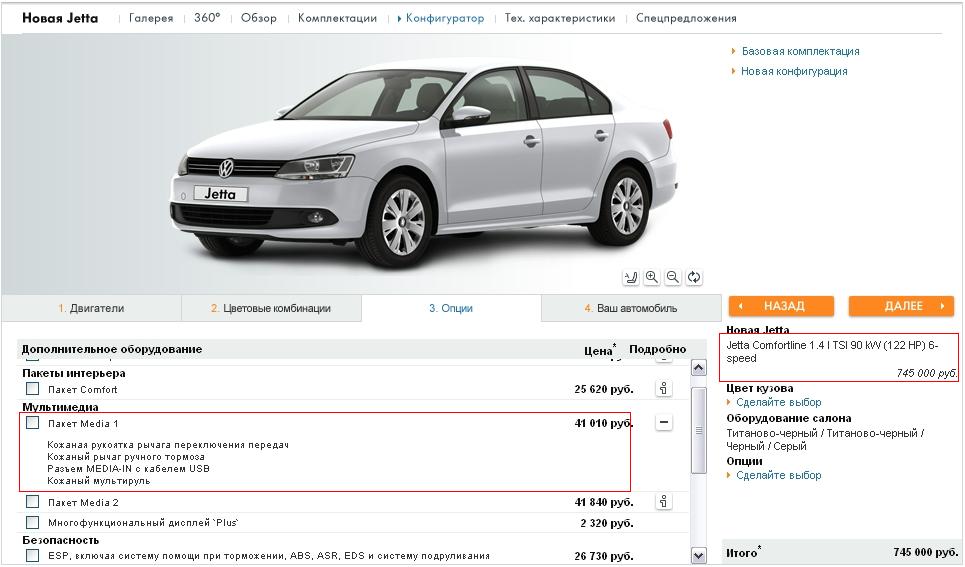Open details icon for Пакет Comfort
The image size is (965, 567).
[x=663, y=388]
